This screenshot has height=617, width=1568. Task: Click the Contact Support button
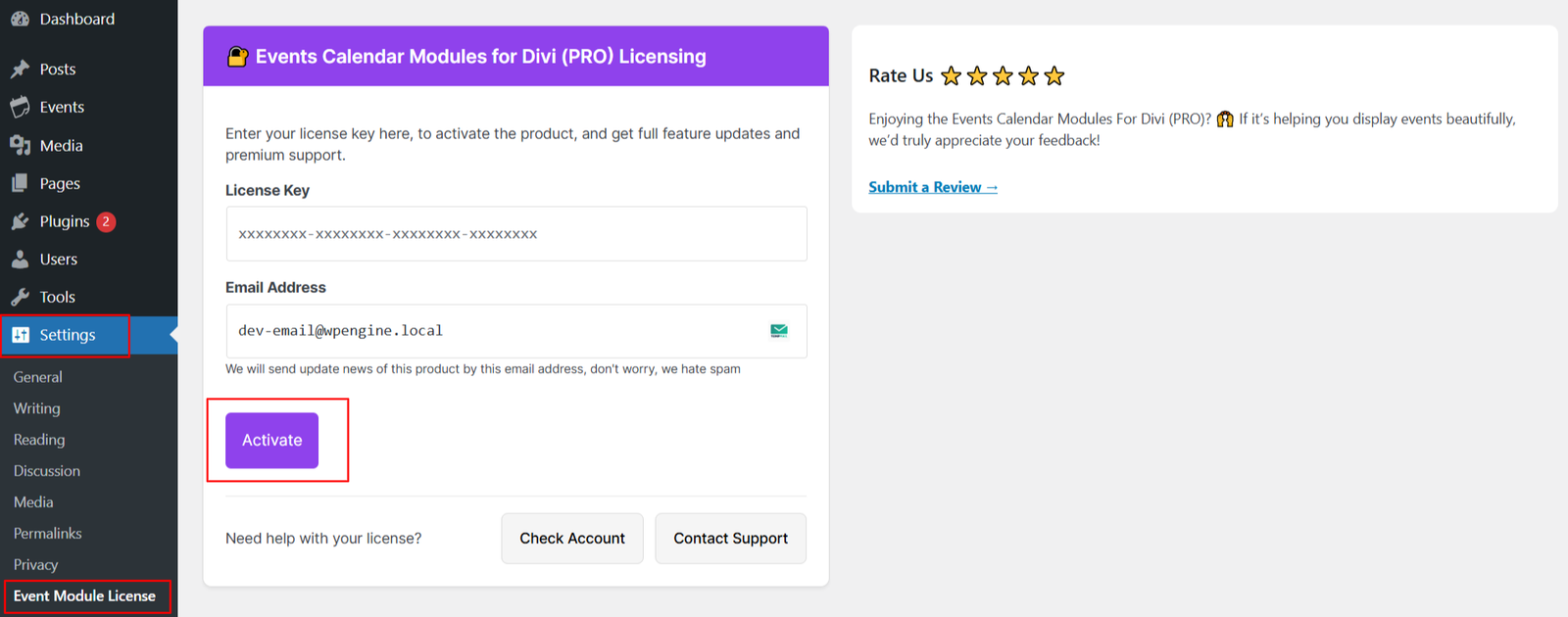tap(730, 539)
